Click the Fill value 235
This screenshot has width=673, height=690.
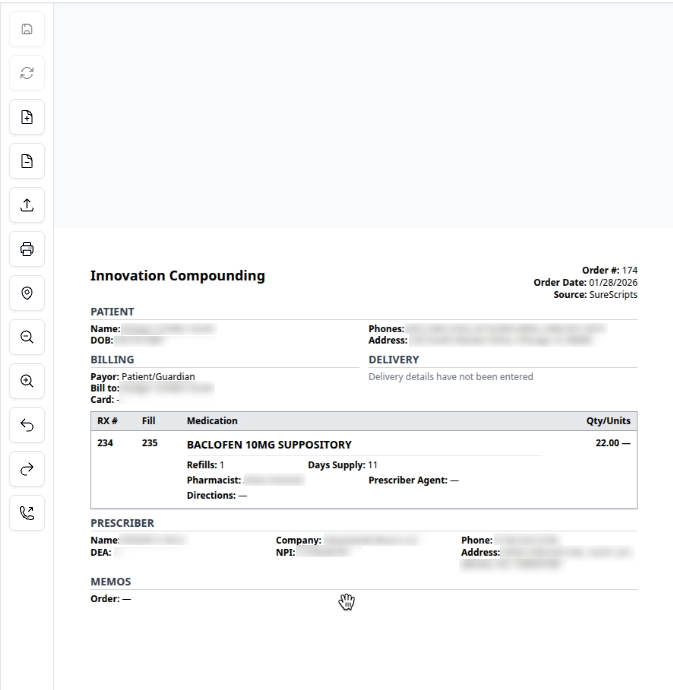(x=150, y=443)
